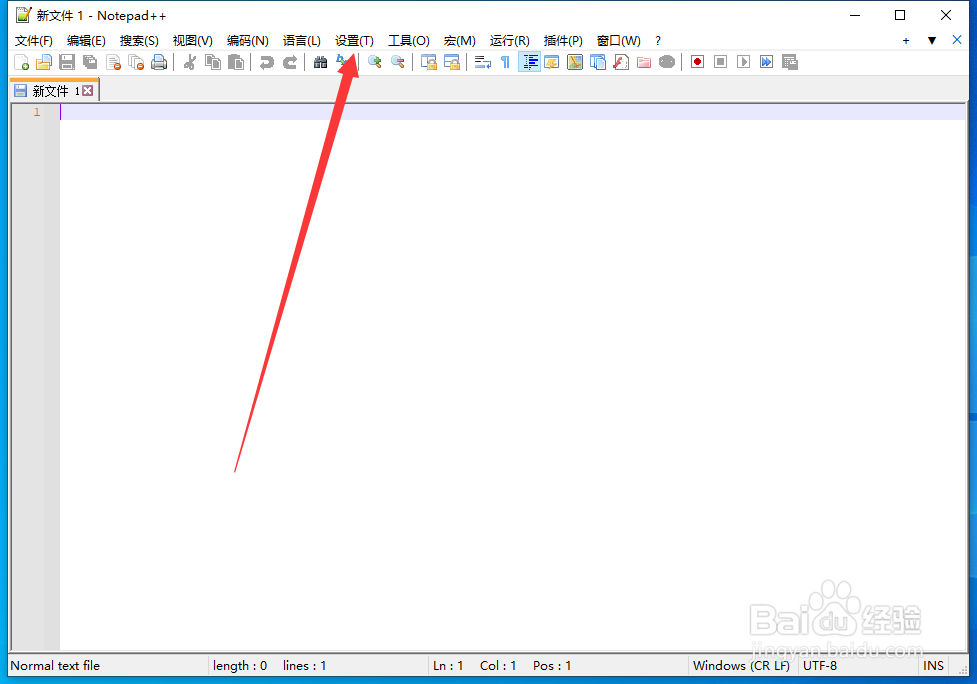Click line number 1 in the margin
Image resolution: width=977 pixels, height=684 pixels.
(x=37, y=112)
